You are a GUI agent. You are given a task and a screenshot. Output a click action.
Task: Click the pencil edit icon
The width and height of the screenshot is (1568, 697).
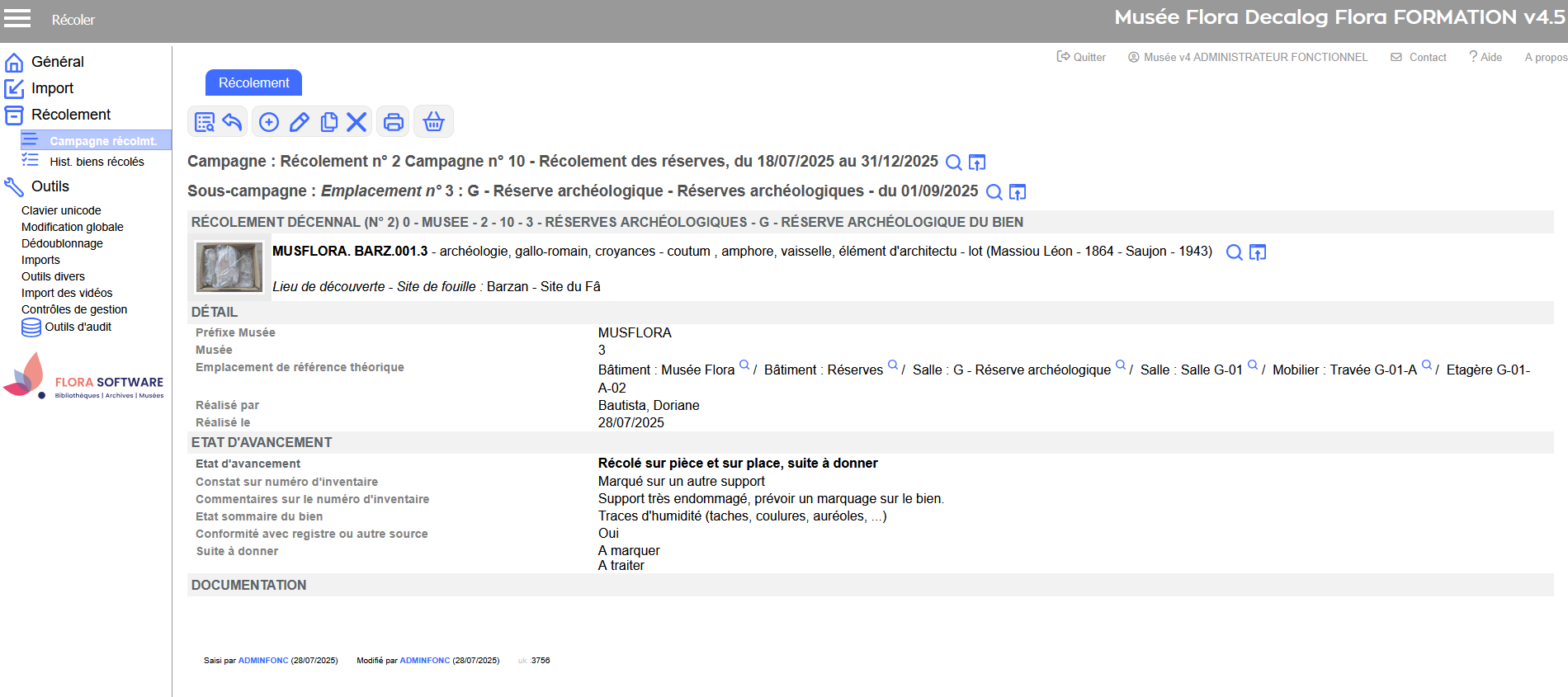tap(299, 122)
